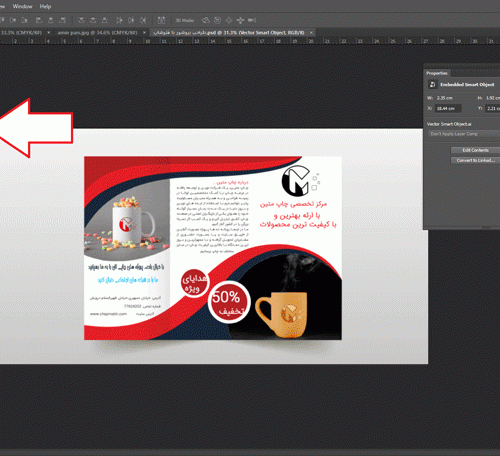Select the 3D Slide mode icon
The height and width of the screenshot is (456, 500).
pyautogui.click(x=240, y=20)
